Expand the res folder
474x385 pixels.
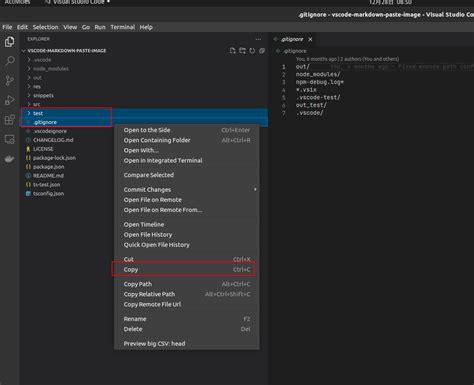coord(29,86)
